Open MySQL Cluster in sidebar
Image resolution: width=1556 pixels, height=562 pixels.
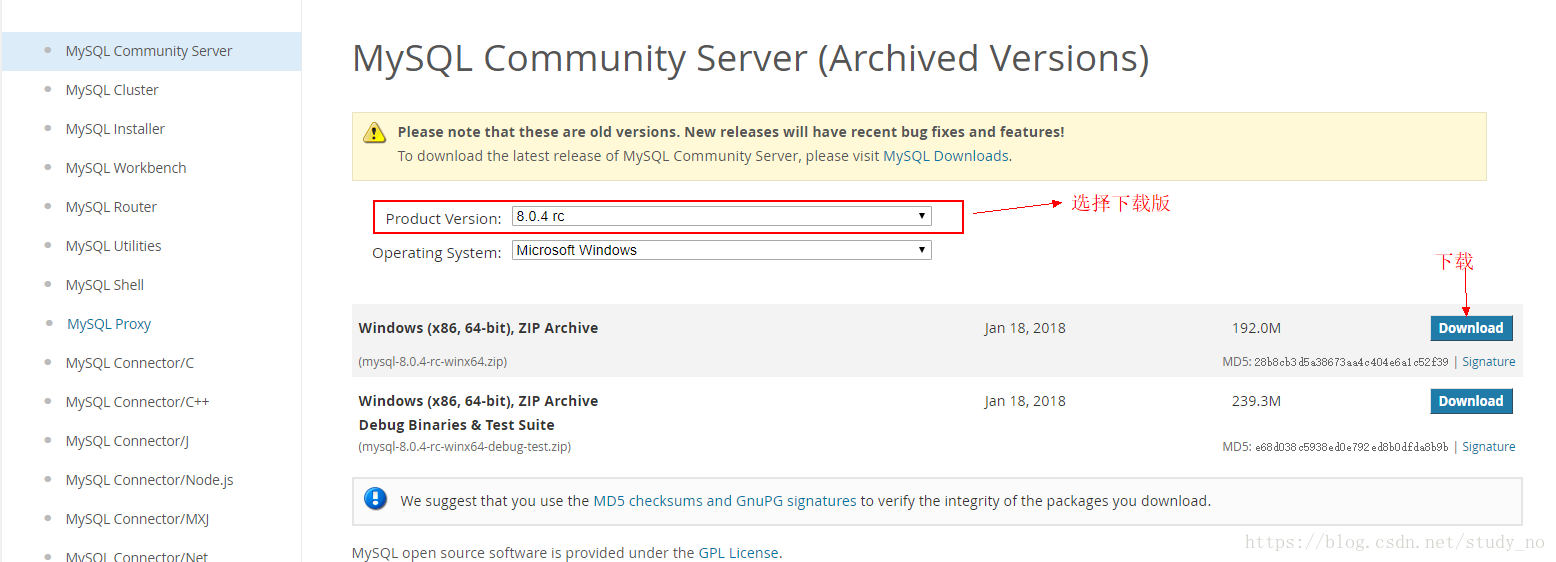tap(112, 90)
